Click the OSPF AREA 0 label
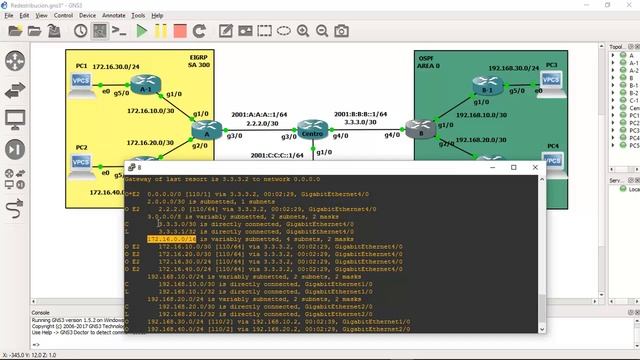Viewport: 640px width, 360px height. (428, 62)
